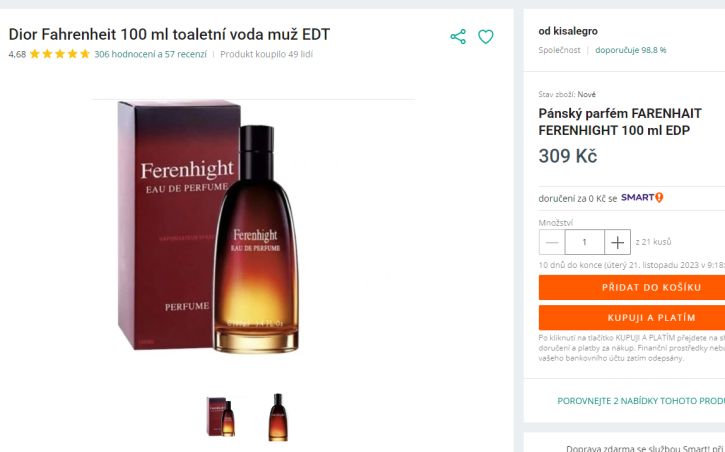Open 306 hodnocení a 57 recenzí link

tap(150, 54)
